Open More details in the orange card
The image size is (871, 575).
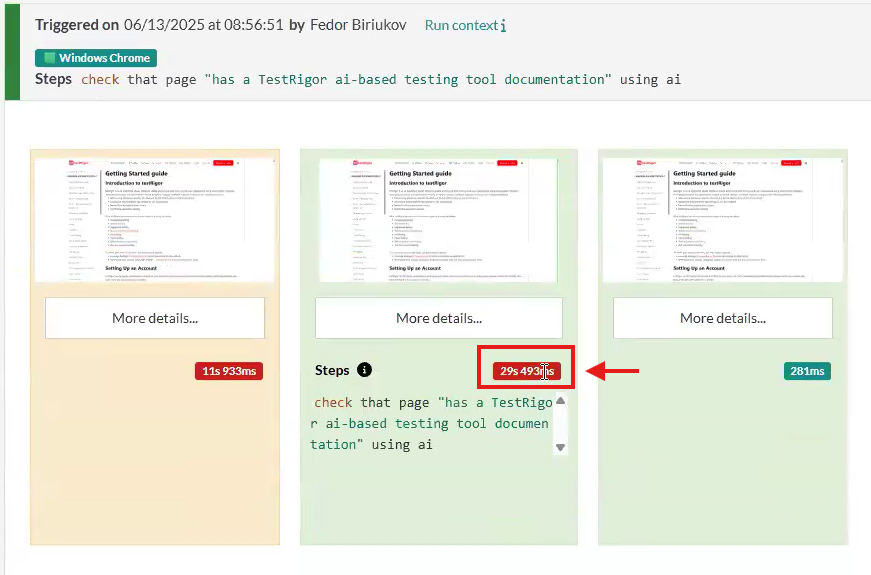155,318
